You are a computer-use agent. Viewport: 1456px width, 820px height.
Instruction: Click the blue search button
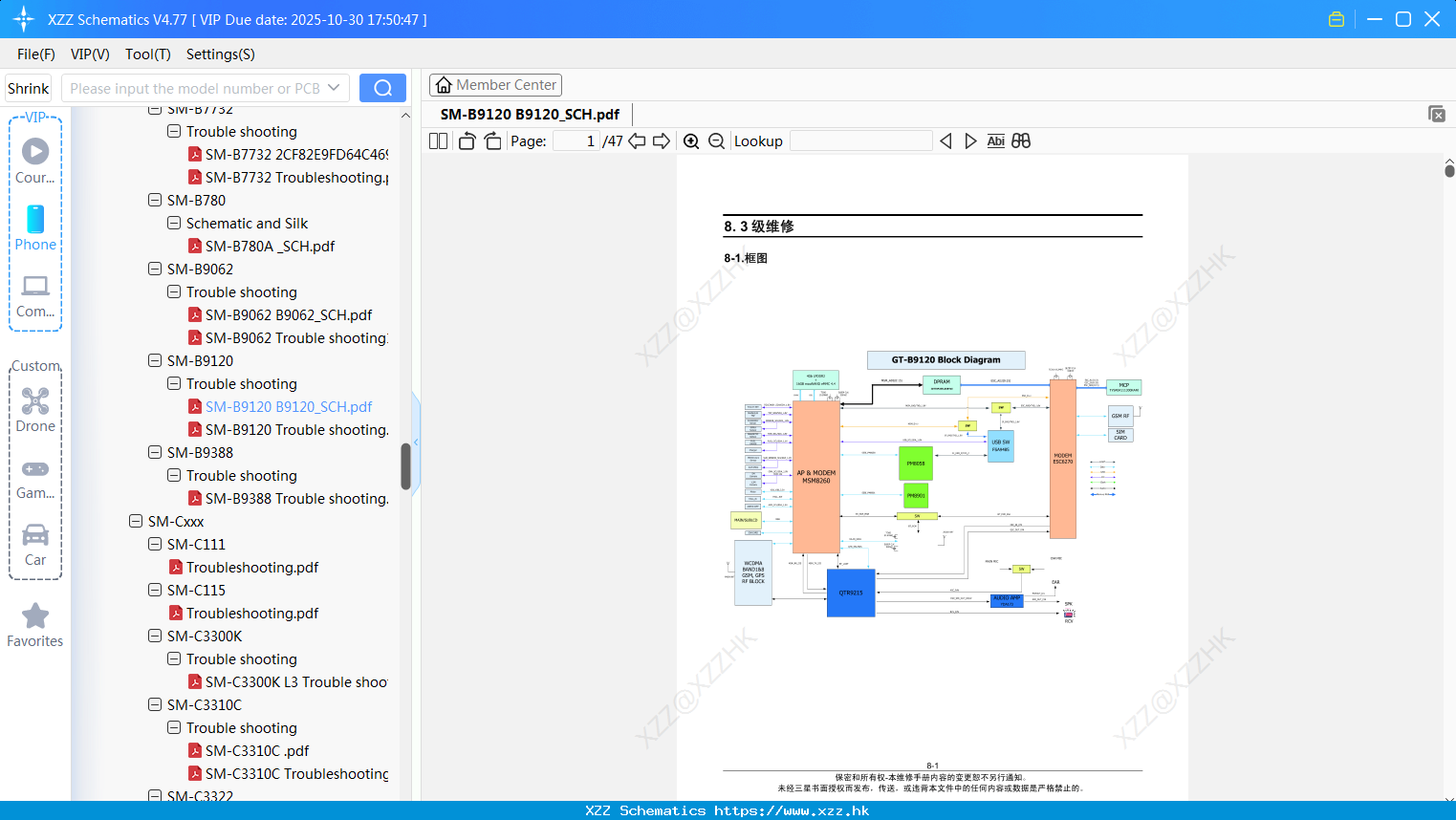point(382,88)
